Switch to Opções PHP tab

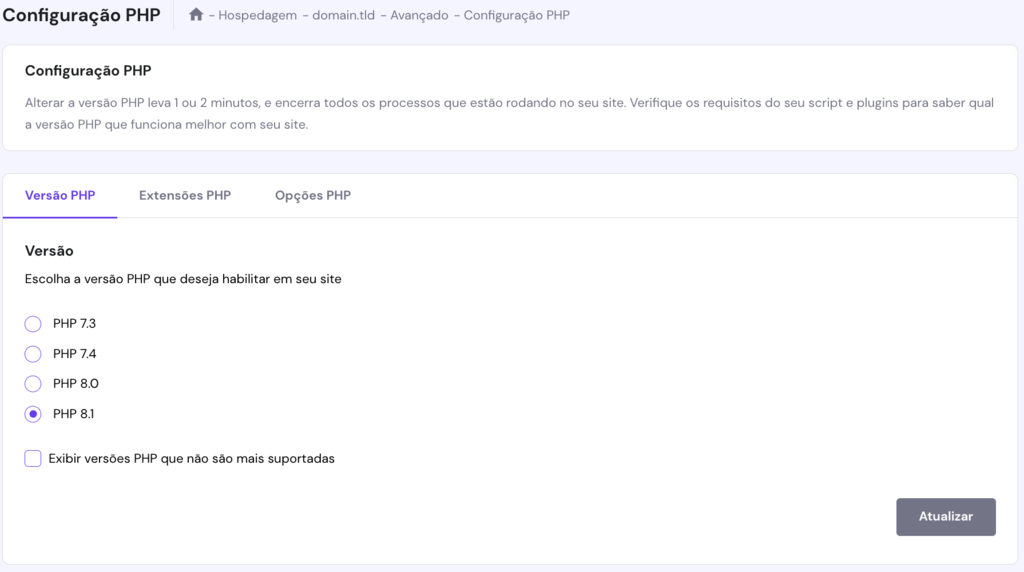(x=313, y=195)
